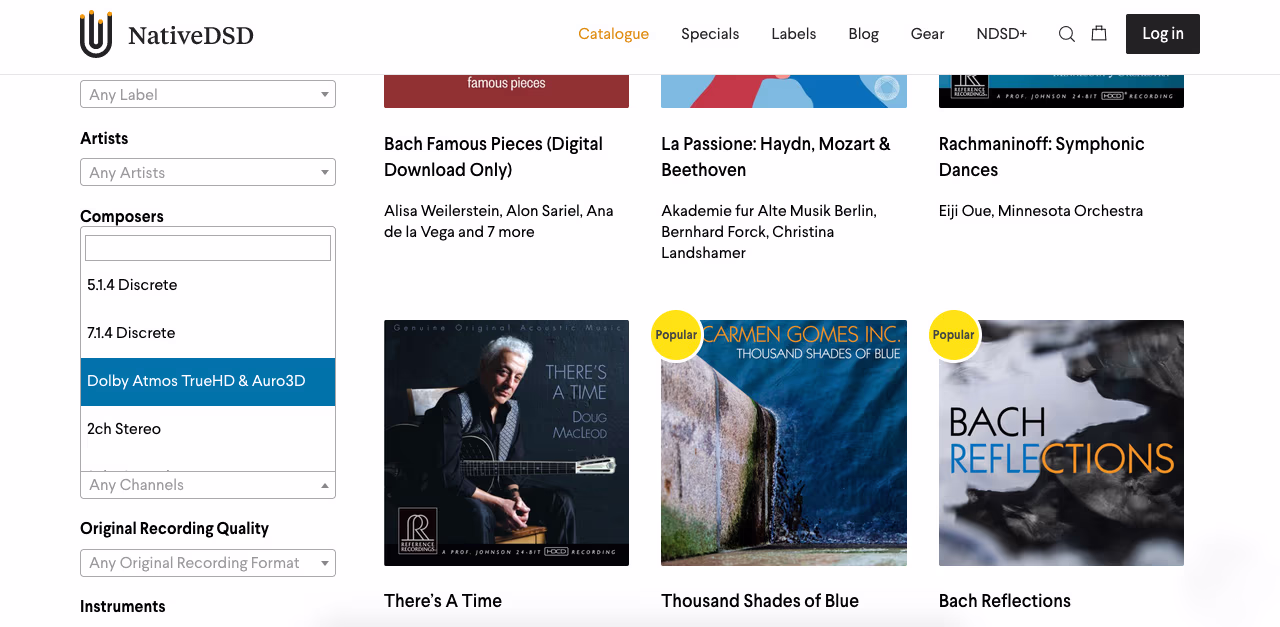Click the Popular badge on Thousand Shades of Blue
This screenshot has width=1280, height=627.
point(676,335)
